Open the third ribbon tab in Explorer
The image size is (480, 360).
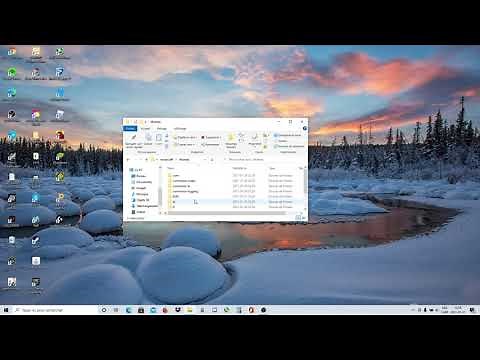(162, 128)
